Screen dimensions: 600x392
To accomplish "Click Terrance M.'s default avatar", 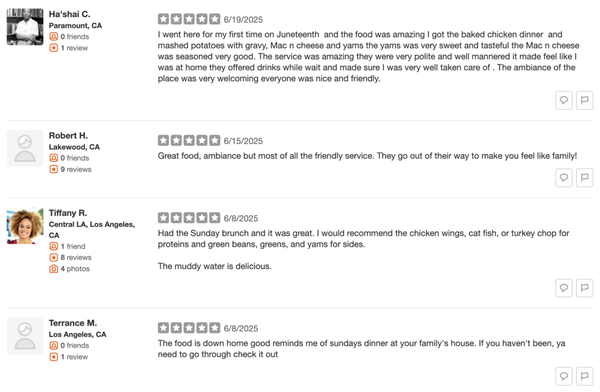I will point(25,336).
